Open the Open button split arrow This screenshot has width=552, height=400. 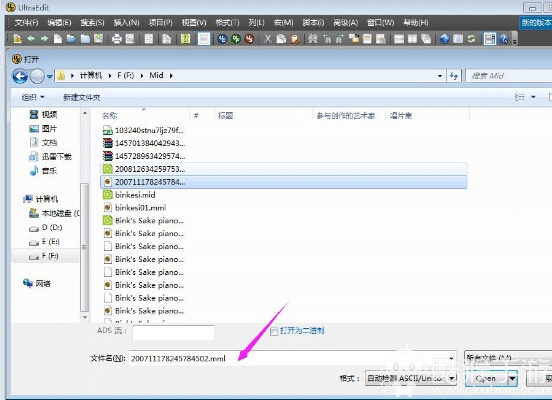pyautogui.click(x=512, y=379)
